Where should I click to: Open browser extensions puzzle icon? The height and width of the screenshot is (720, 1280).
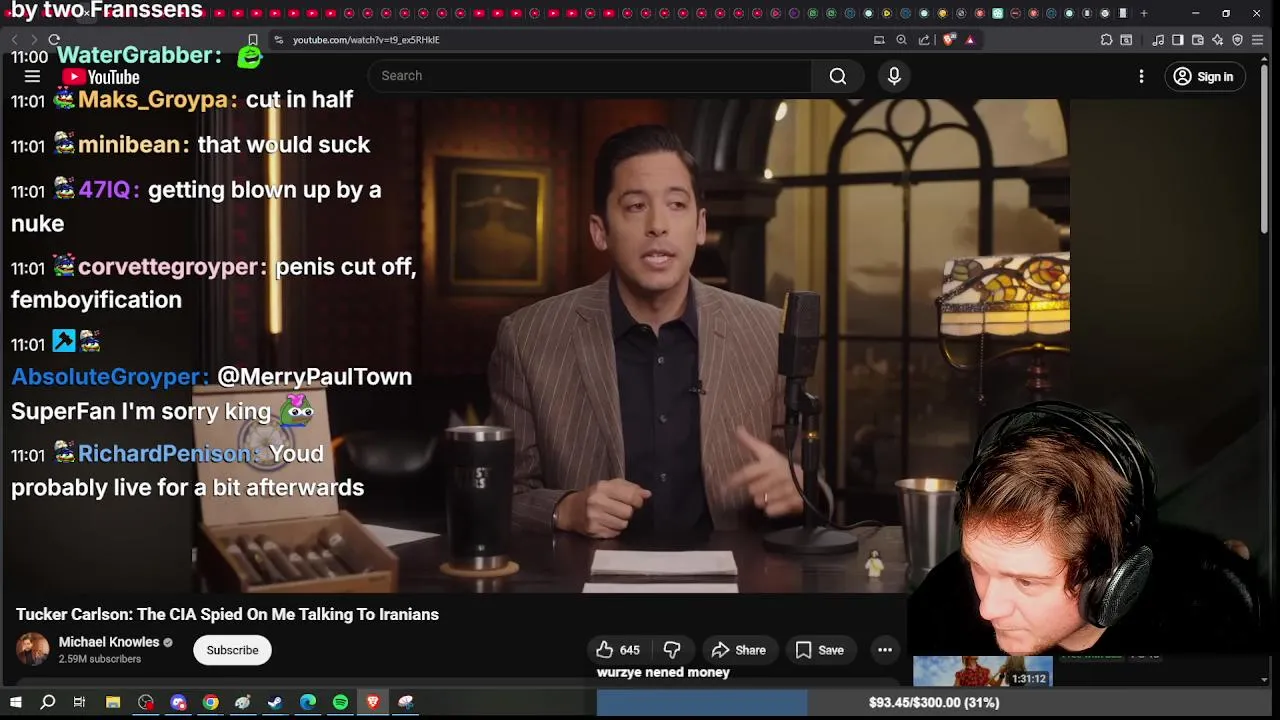pyautogui.click(x=1106, y=40)
